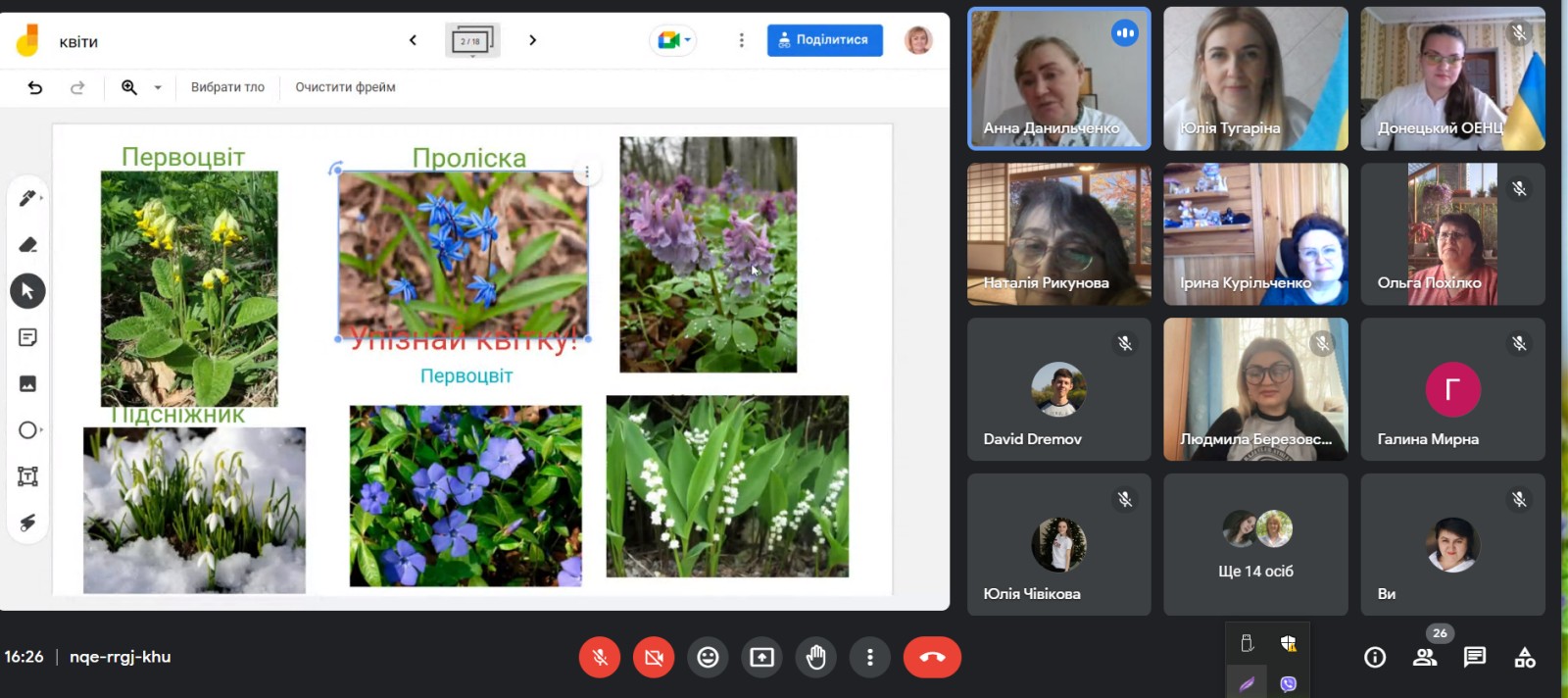This screenshot has height=698, width=1568.
Task: Open the selected image's three-dot menu
Action: [x=587, y=173]
